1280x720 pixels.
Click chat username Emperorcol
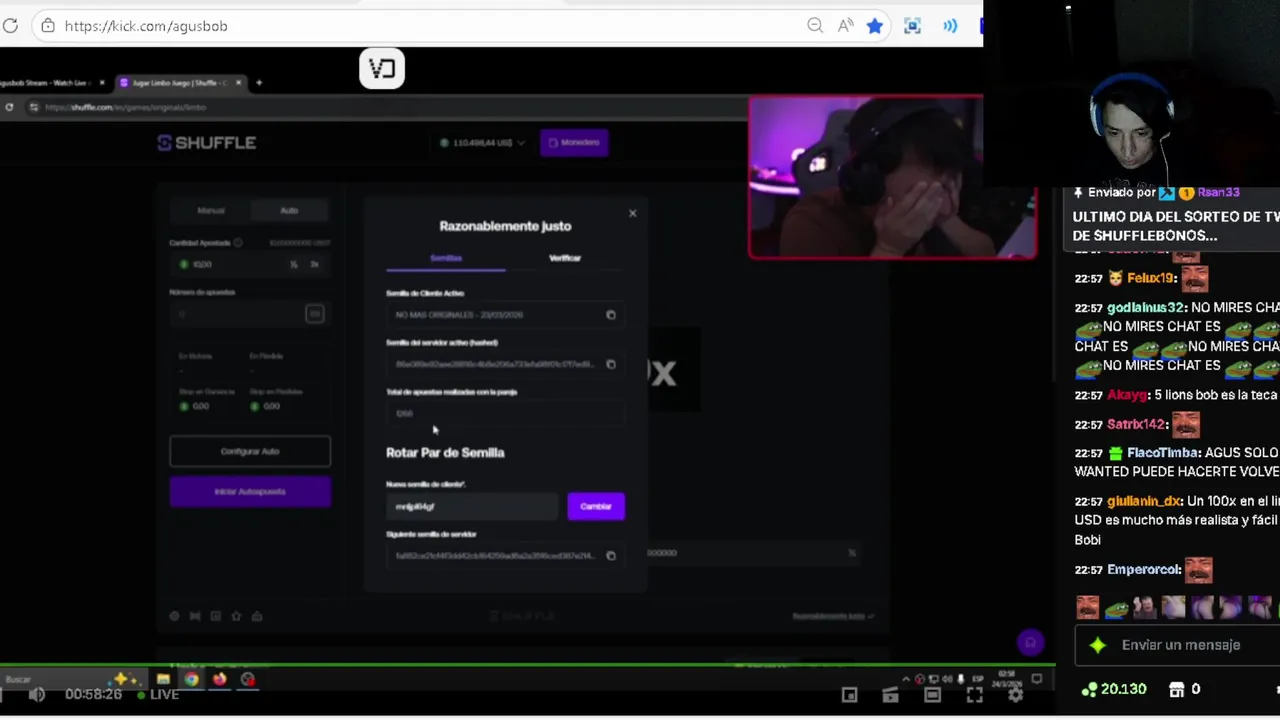pos(1144,569)
